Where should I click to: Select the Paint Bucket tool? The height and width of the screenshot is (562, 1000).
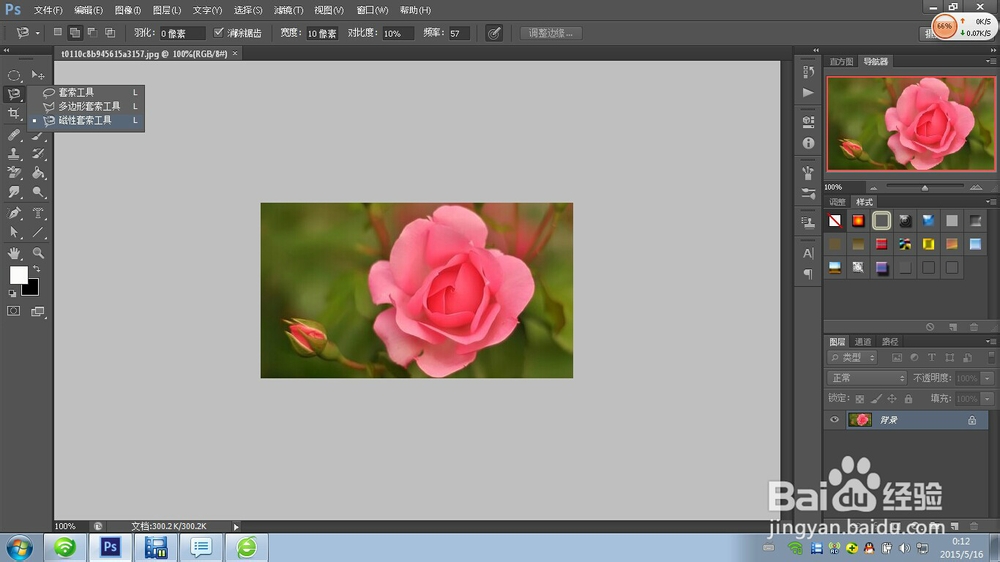pyautogui.click(x=38, y=173)
